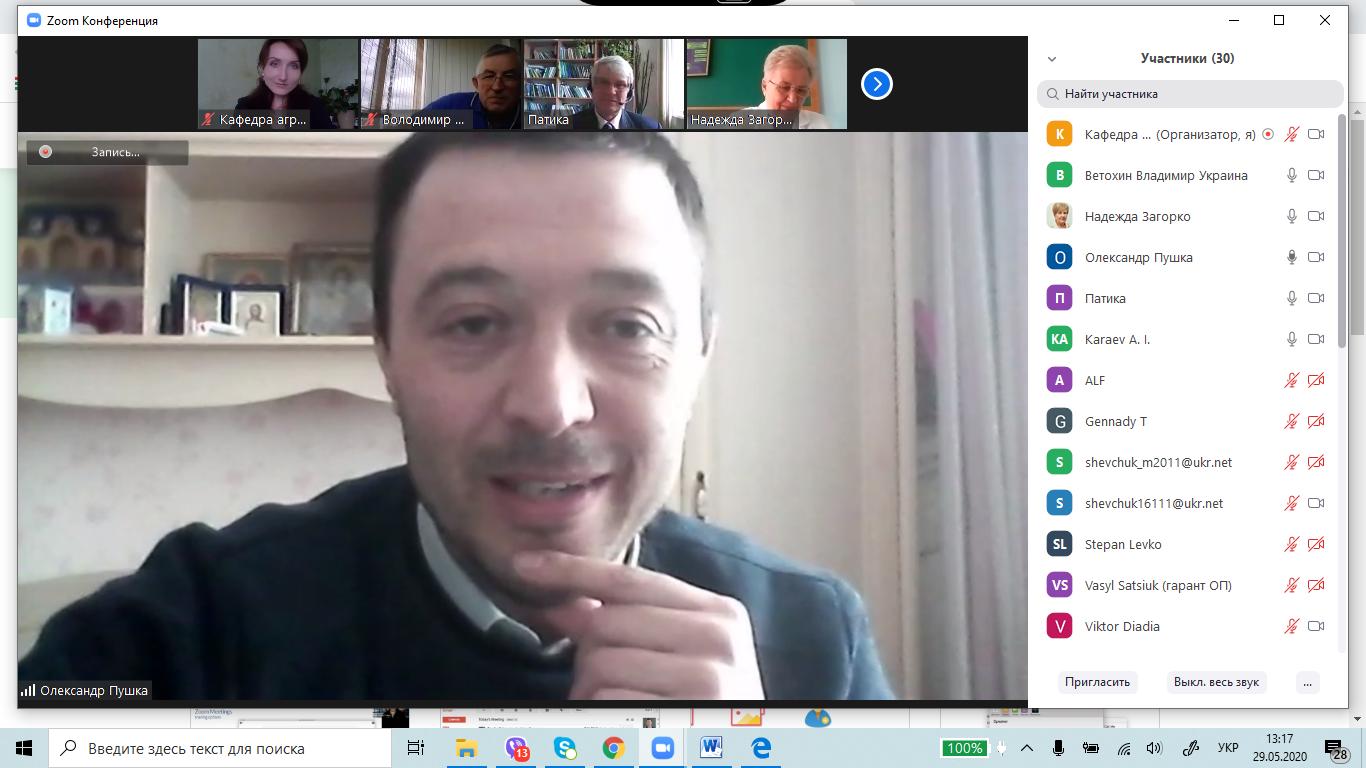Open Skype taskbar icon
This screenshot has height=768, width=1366.
565,748
